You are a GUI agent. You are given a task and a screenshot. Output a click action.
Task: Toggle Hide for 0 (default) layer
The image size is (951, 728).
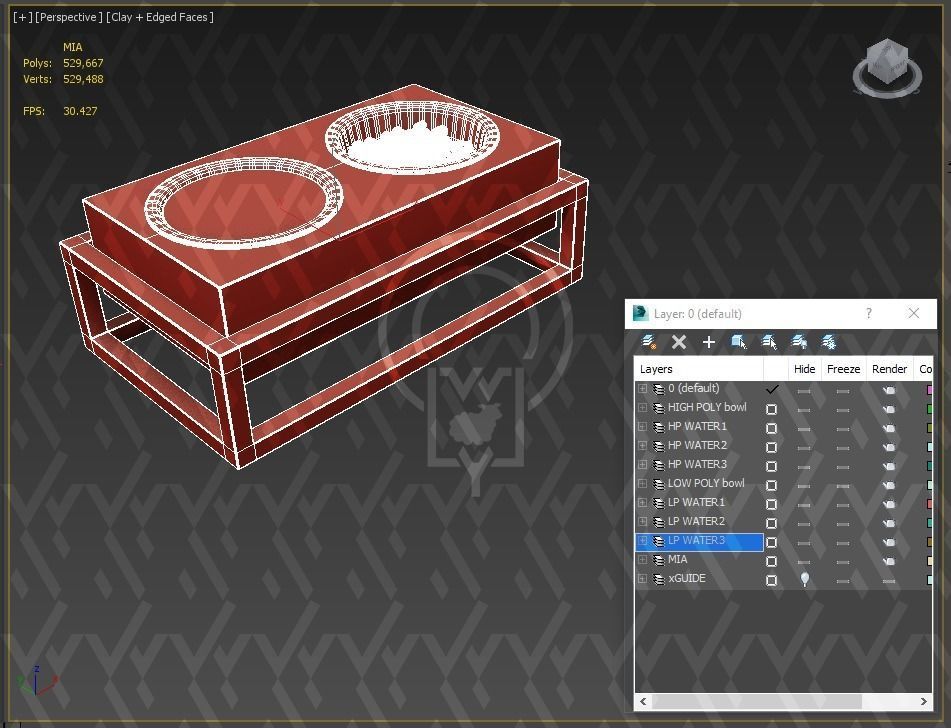[804, 391]
